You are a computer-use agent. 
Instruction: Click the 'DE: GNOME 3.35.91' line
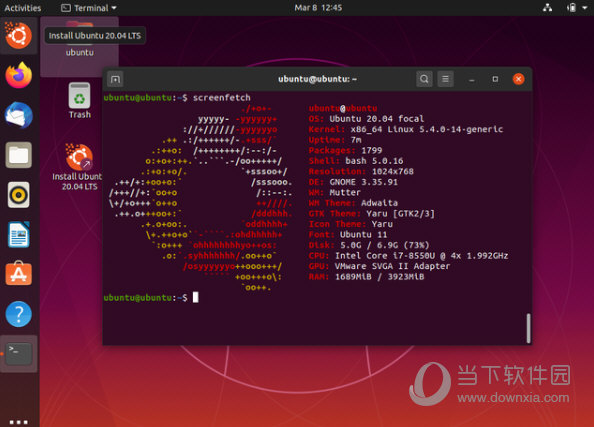click(353, 182)
